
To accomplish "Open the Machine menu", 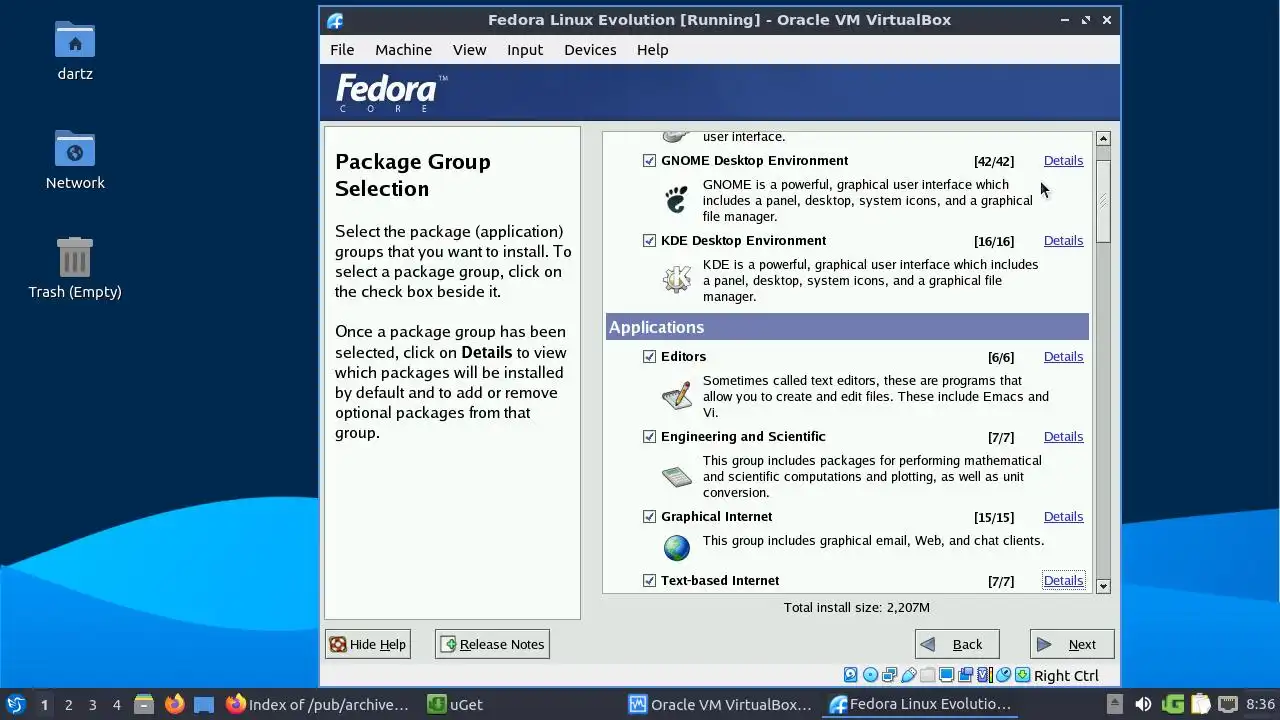I will 403,49.
